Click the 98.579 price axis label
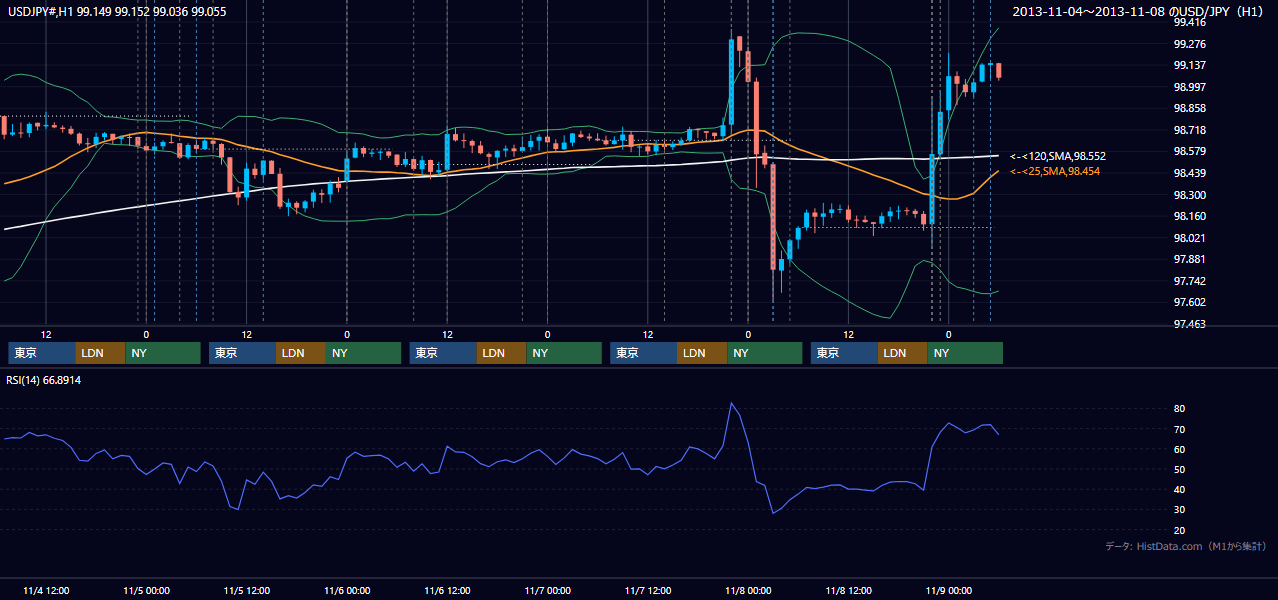This screenshot has width=1278, height=600. pos(1189,151)
